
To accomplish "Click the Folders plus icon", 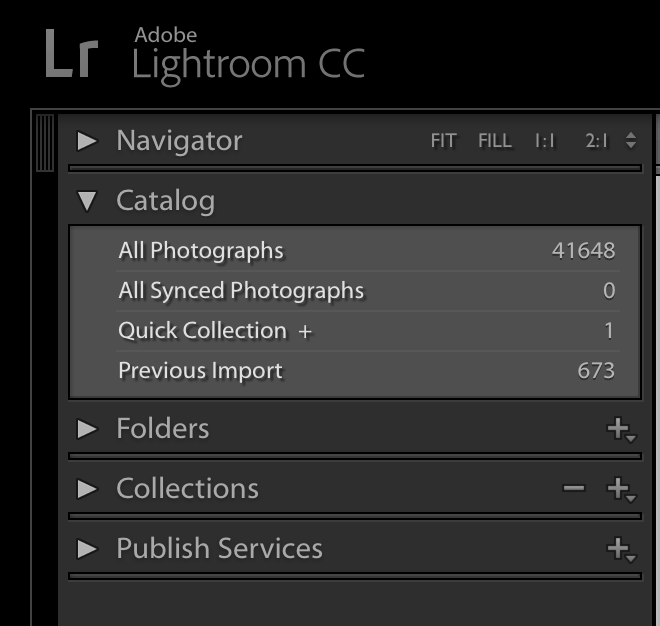I will 620,430.
